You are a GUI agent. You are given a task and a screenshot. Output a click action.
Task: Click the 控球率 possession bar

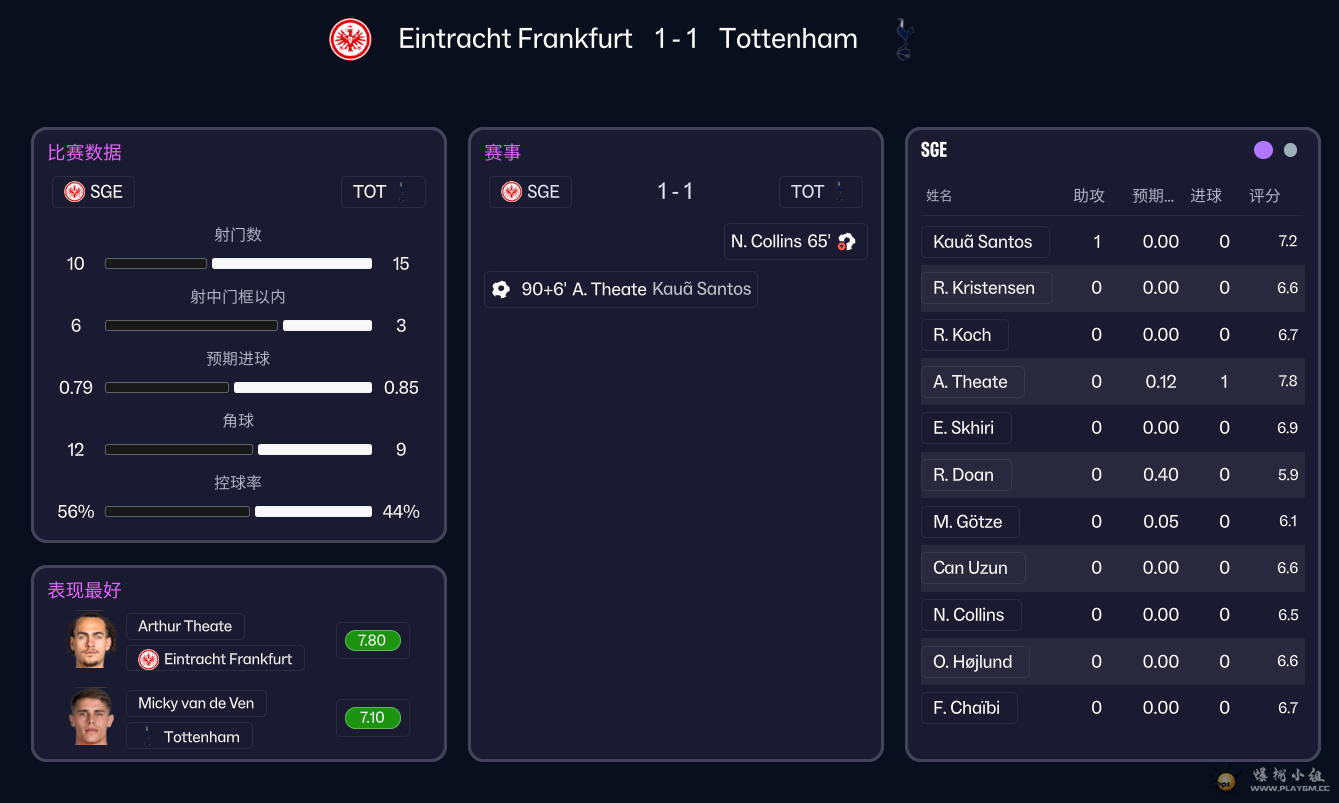[238, 512]
